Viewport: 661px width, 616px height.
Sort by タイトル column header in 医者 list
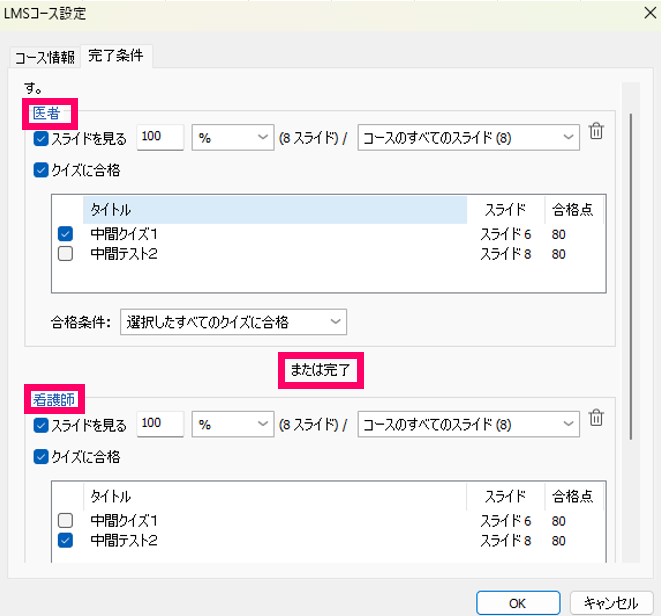pos(275,210)
